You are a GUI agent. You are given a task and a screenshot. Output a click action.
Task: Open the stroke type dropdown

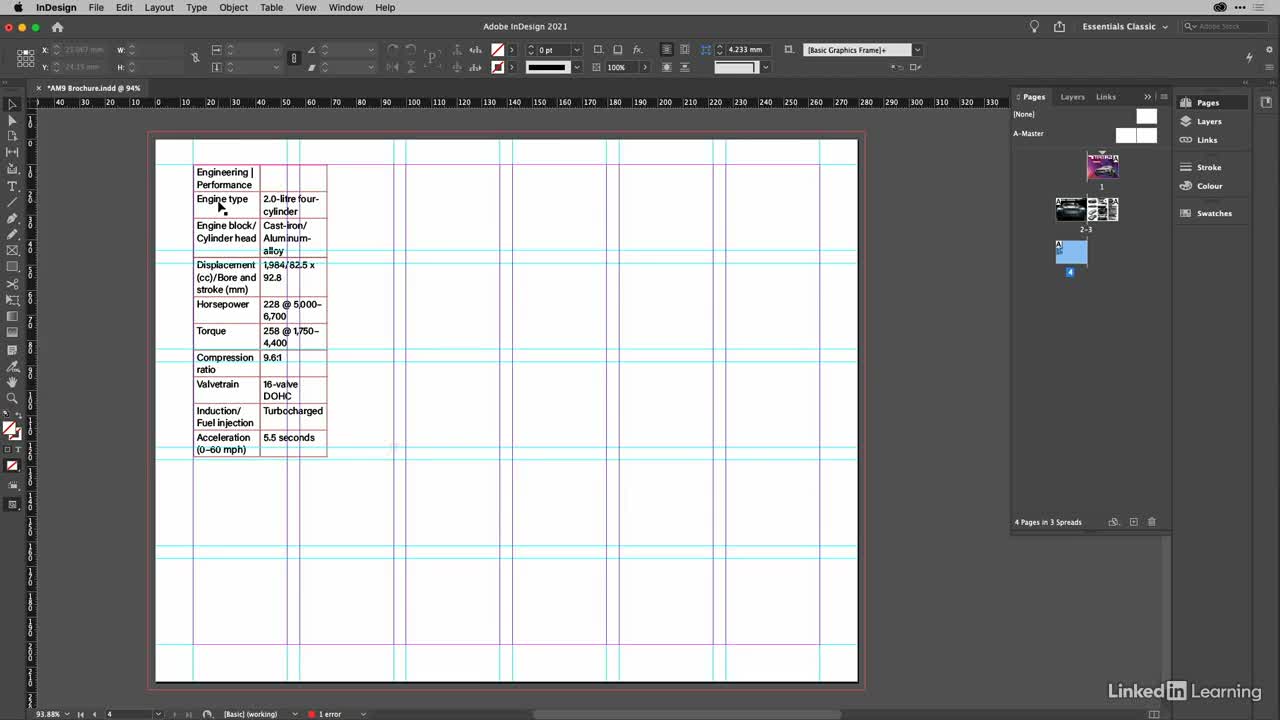tap(577, 67)
